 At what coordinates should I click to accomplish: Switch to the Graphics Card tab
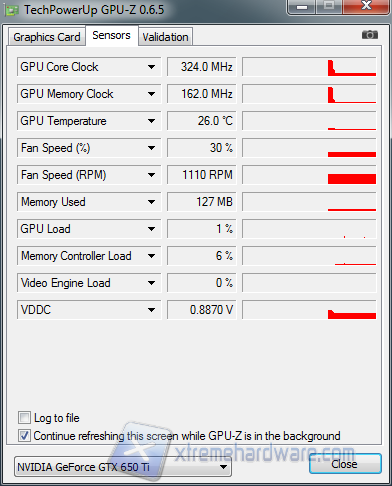click(x=47, y=37)
